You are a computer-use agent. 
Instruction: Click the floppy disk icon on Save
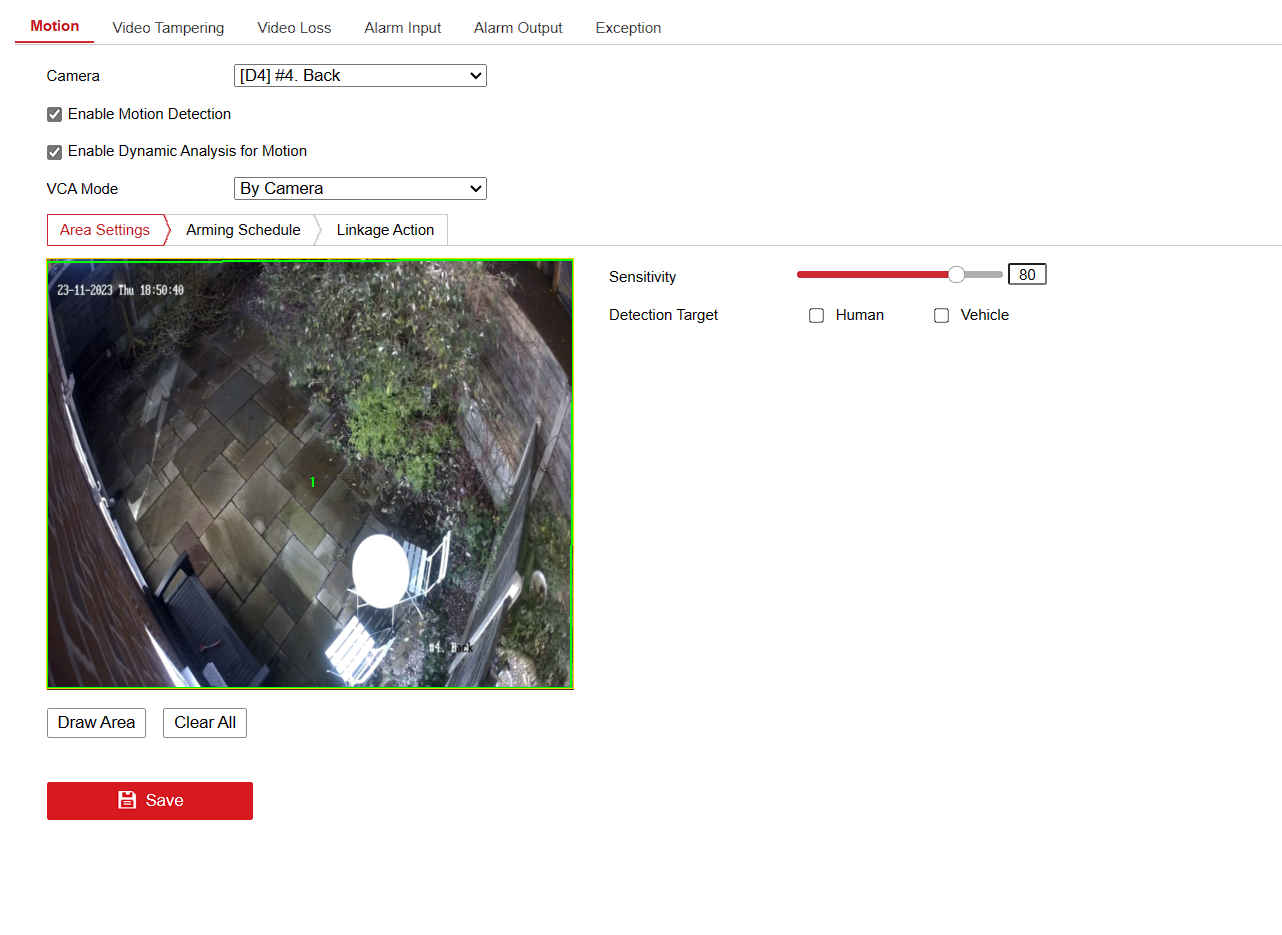pos(127,800)
